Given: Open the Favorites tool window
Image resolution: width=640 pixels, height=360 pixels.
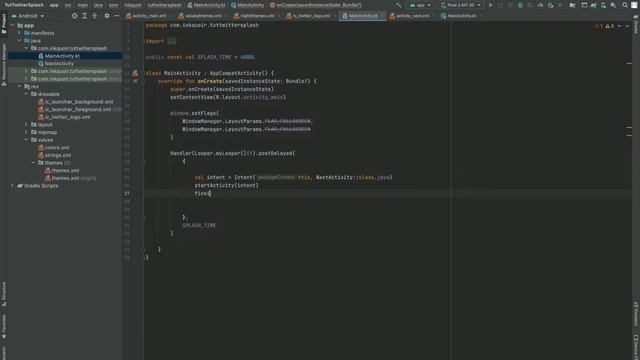Looking at the screenshot, I should pos(4,327).
